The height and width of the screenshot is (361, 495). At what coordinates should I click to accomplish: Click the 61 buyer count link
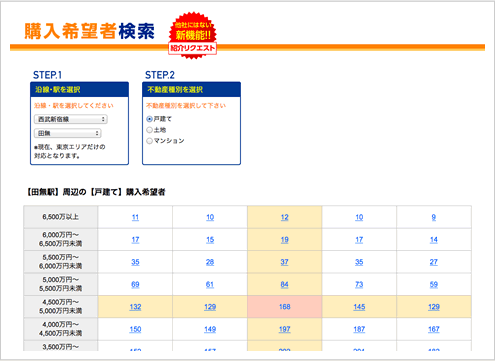coord(210,284)
